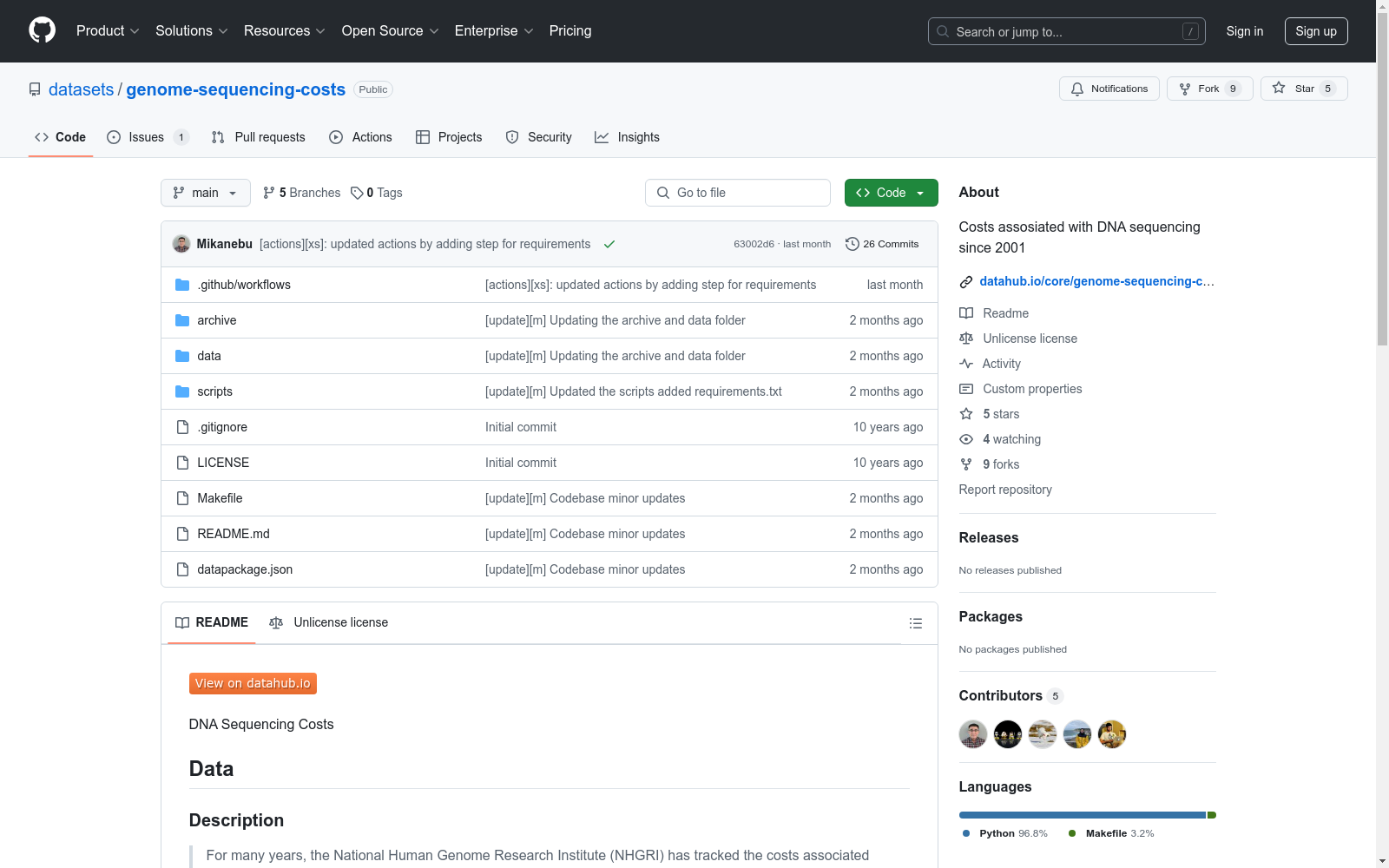Open the GitHub home logo
The height and width of the screenshot is (868, 1389).
click(42, 30)
